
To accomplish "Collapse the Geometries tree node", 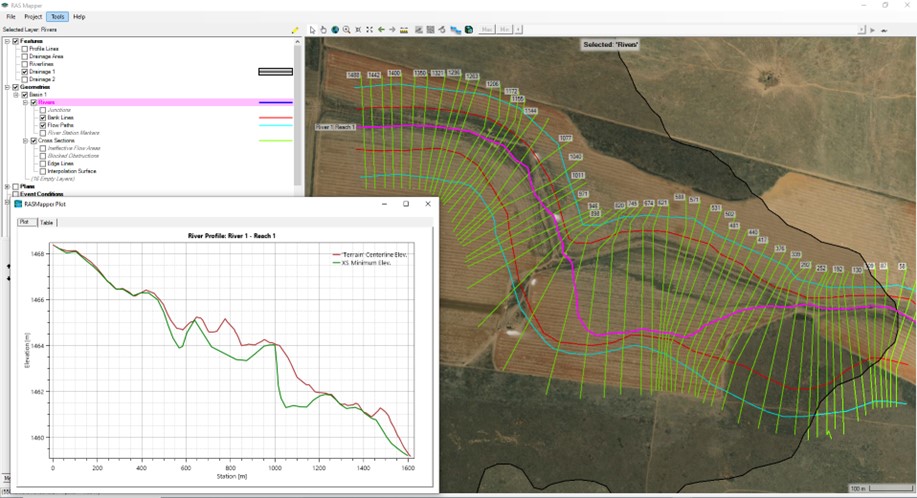I will point(7,87).
